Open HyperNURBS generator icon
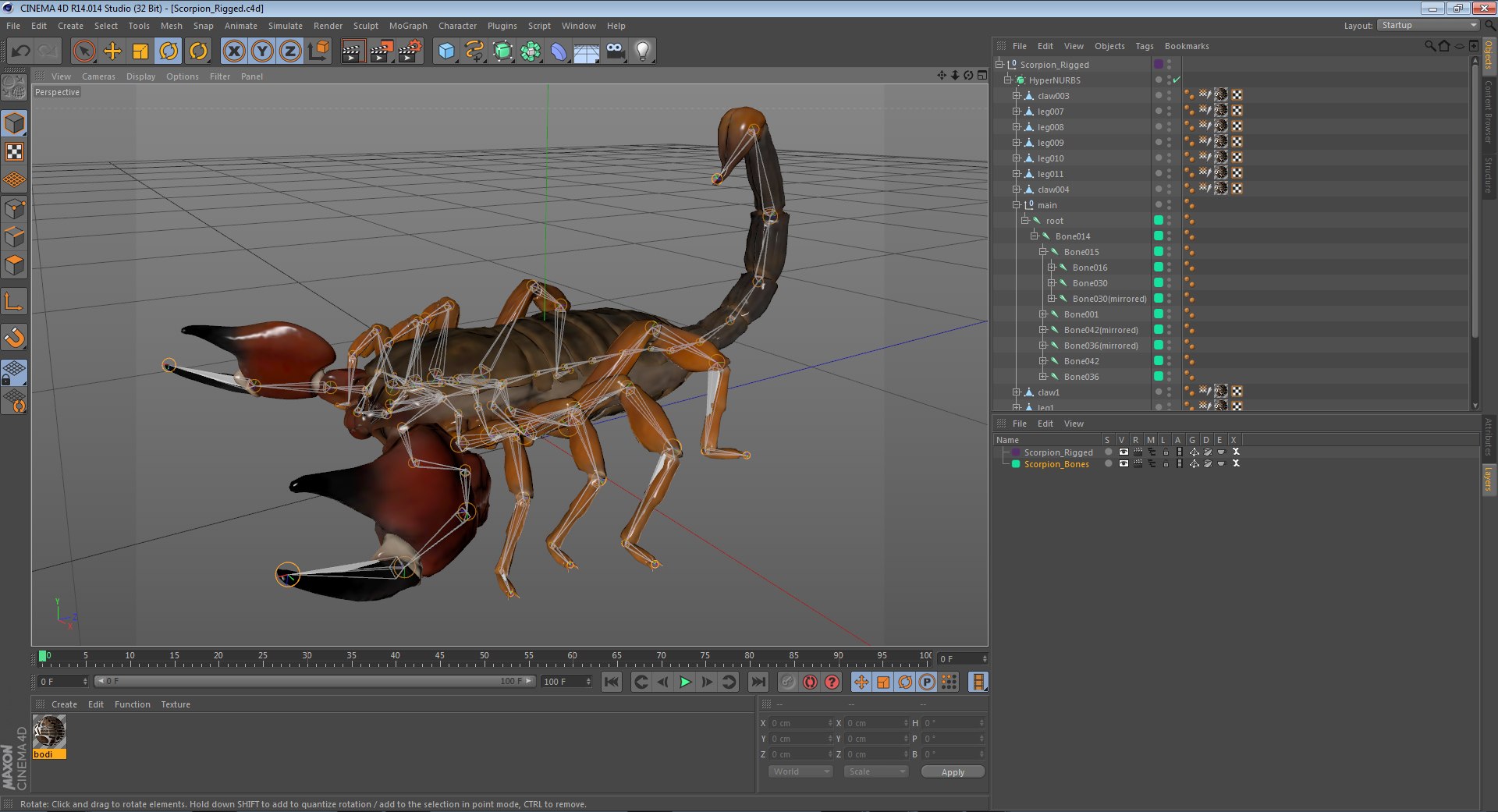The width and height of the screenshot is (1498, 812). coord(503,51)
